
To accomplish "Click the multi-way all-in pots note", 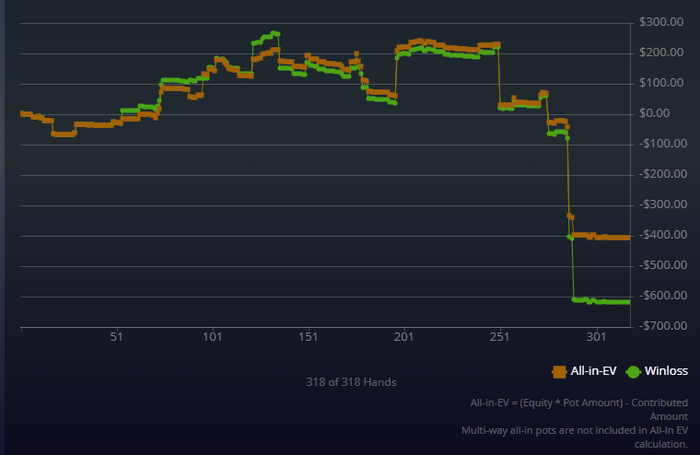I will 575,437.
